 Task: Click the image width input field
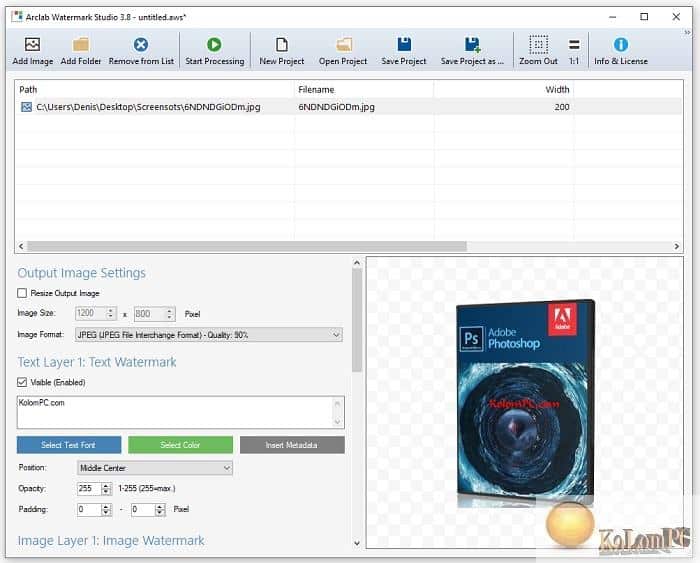pos(91,313)
